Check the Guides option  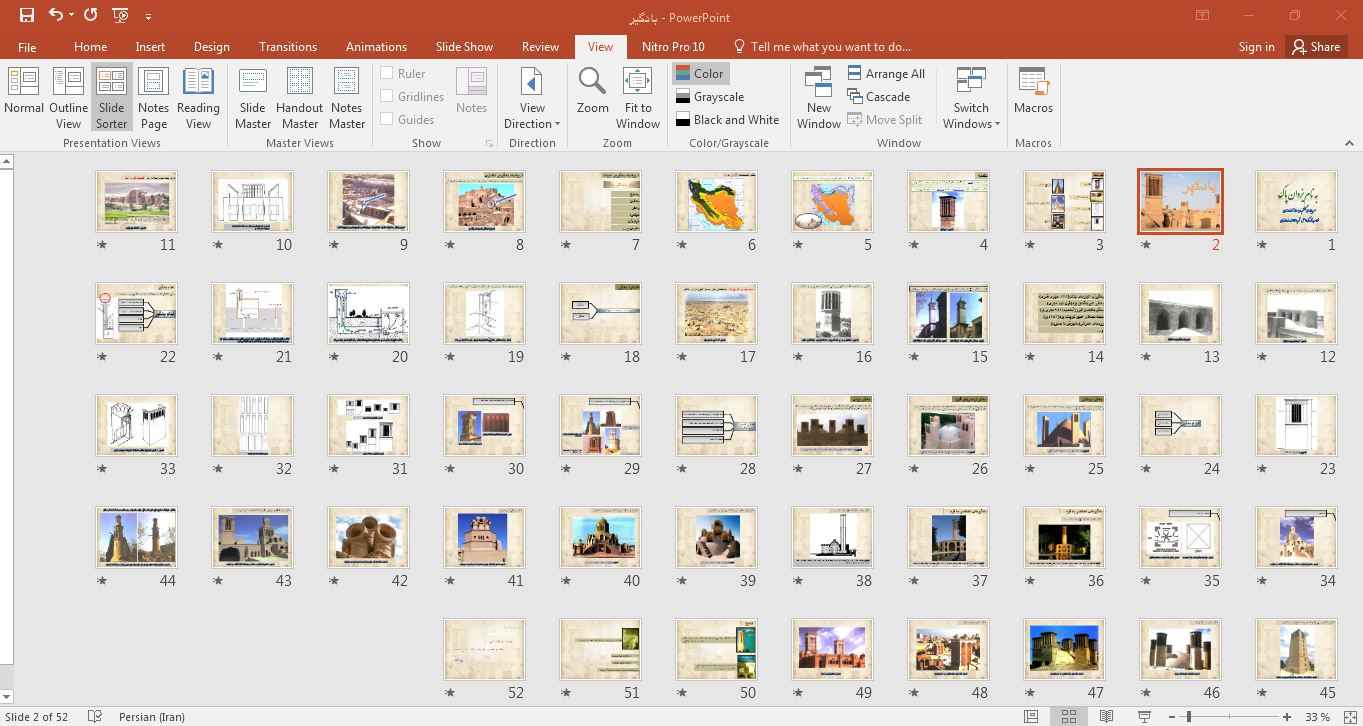coord(387,119)
